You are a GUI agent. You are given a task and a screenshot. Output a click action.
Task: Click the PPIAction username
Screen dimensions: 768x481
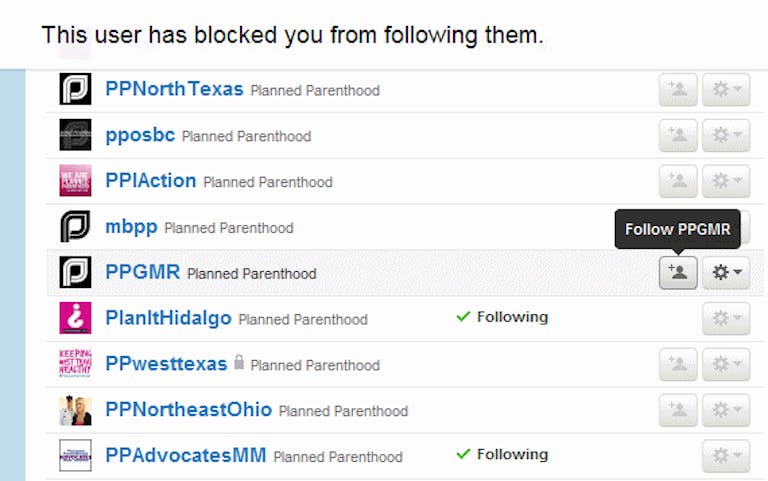(151, 181)
